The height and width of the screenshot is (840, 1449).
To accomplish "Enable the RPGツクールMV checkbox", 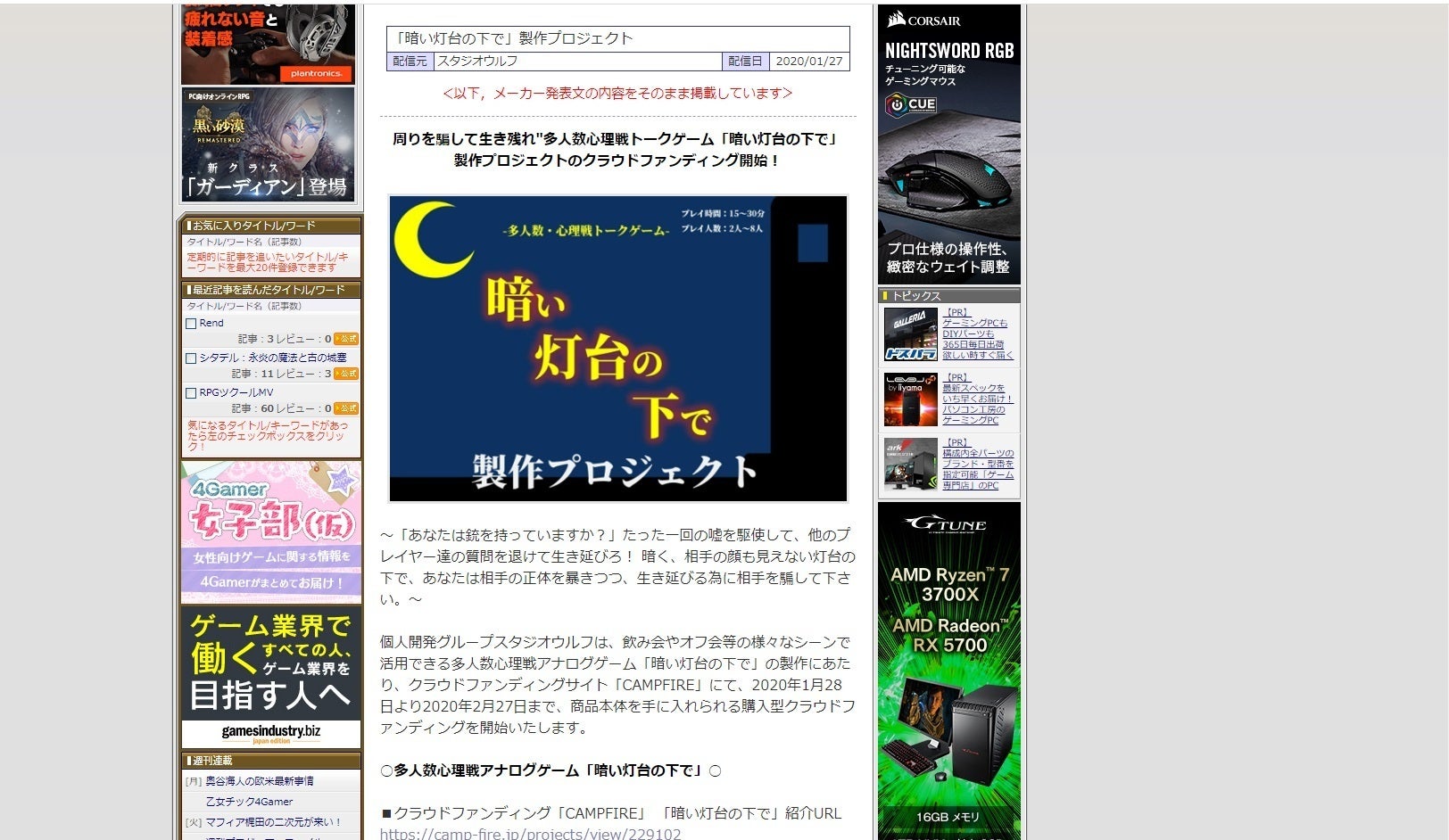I will [191, 393].
